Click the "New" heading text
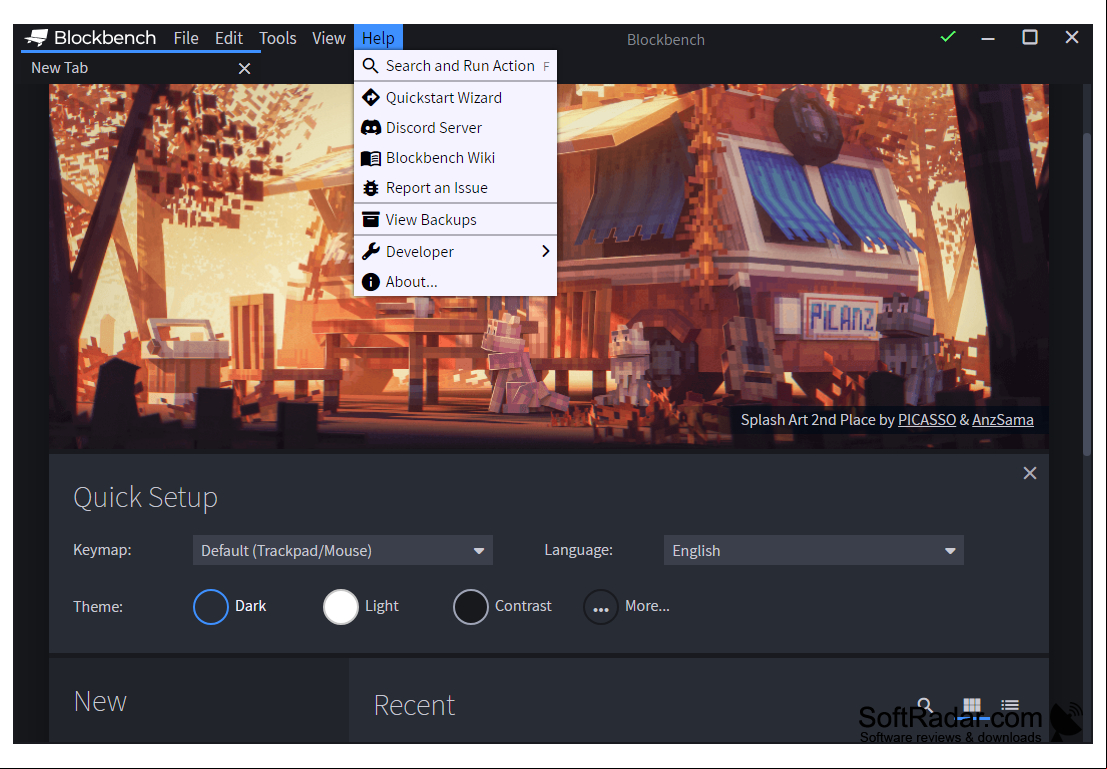This screenshot has width=1107, height=769. coord(100,701)
